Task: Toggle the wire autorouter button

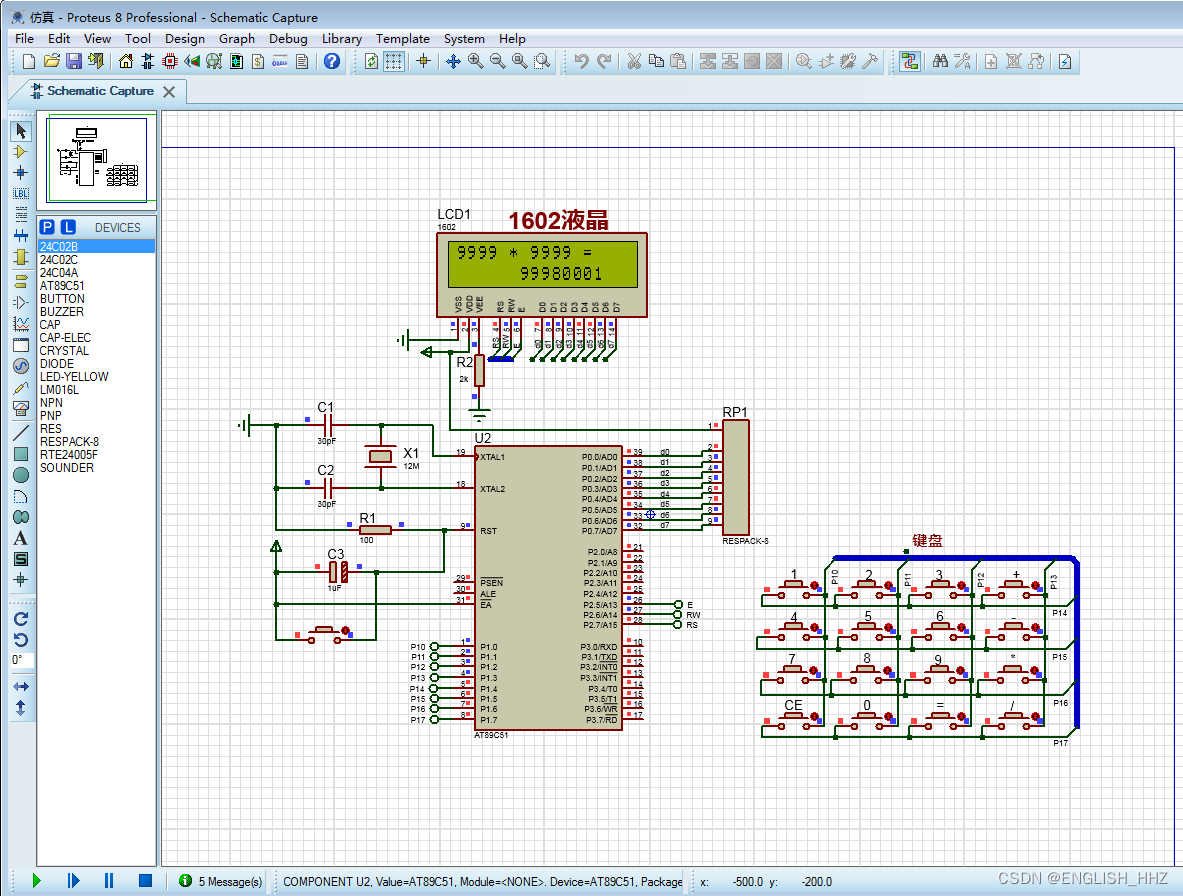Action: tap(909, 62)
